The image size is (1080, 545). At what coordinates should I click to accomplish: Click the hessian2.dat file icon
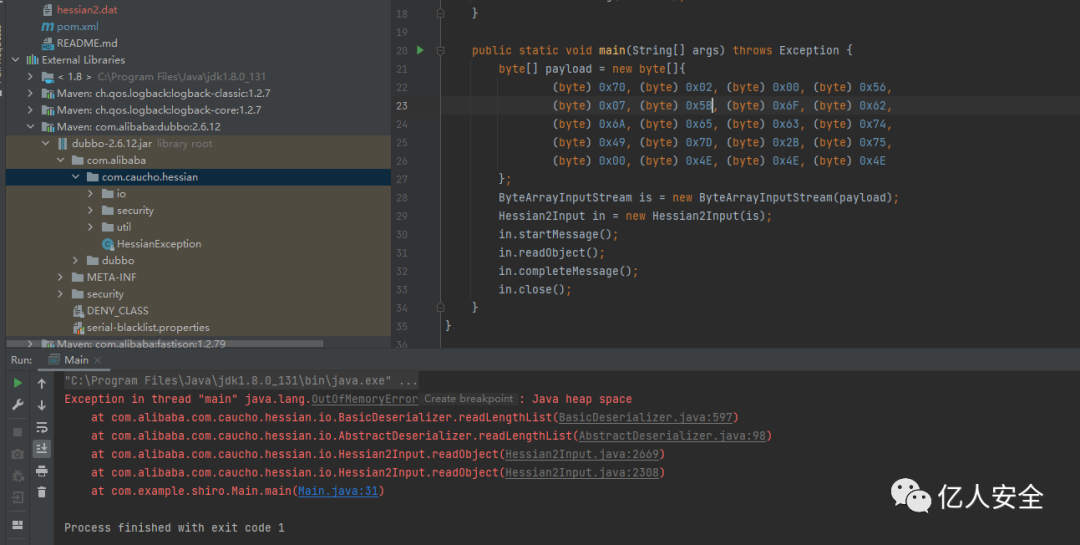(x=48, y=10)
